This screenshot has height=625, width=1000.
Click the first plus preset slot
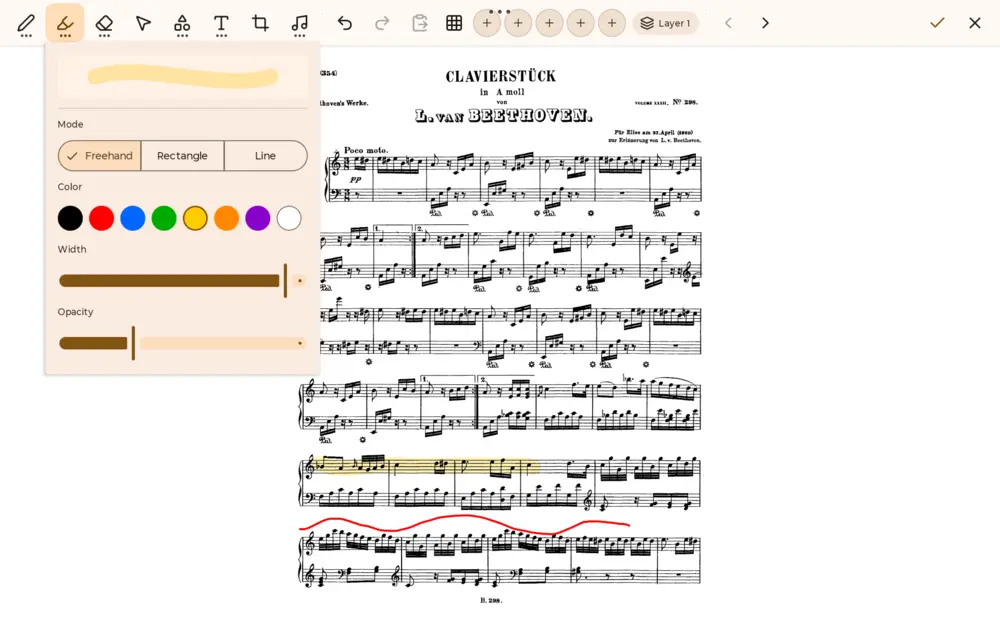487,24
